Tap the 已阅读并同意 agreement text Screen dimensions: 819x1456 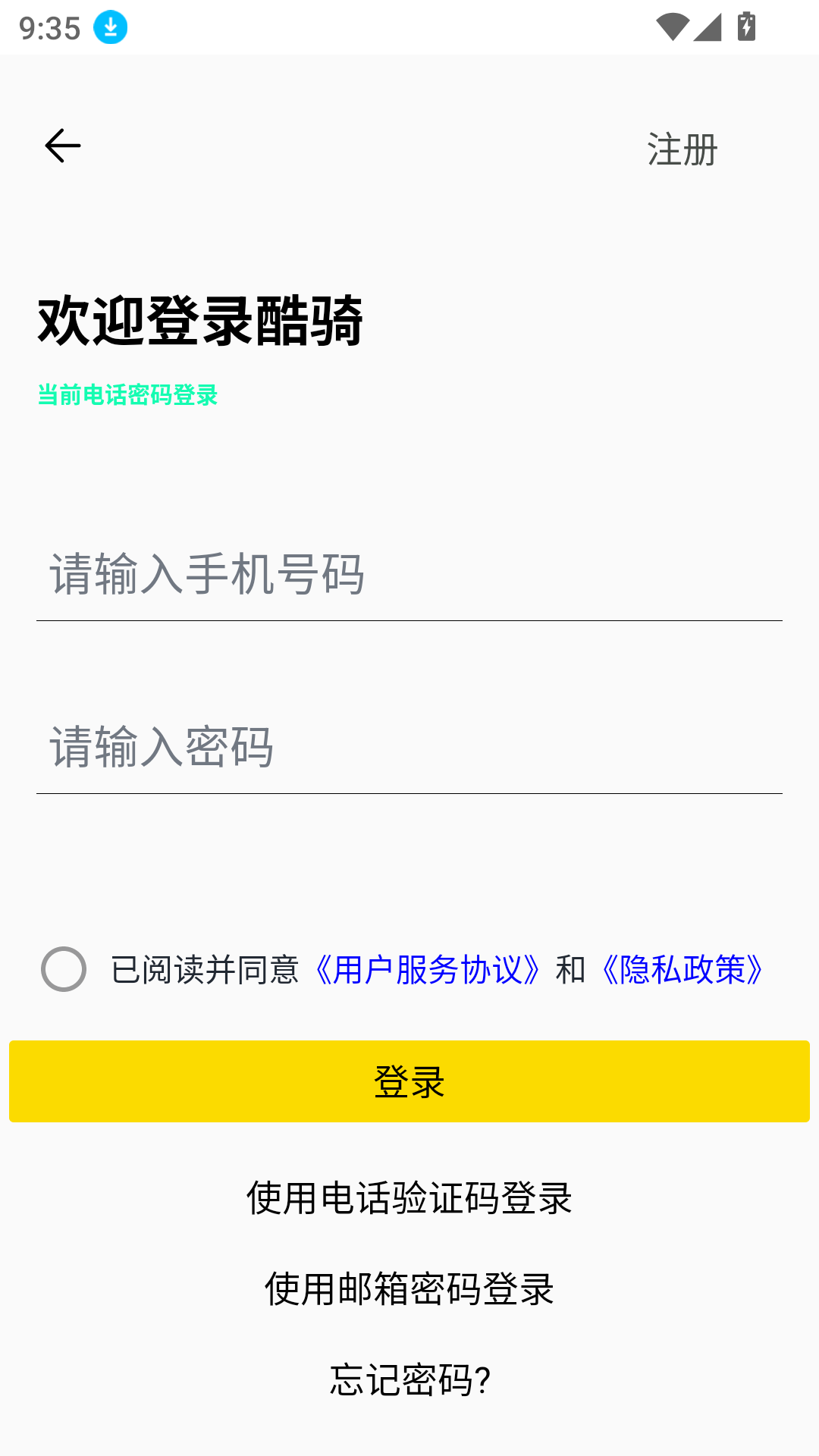coord(205,970)
